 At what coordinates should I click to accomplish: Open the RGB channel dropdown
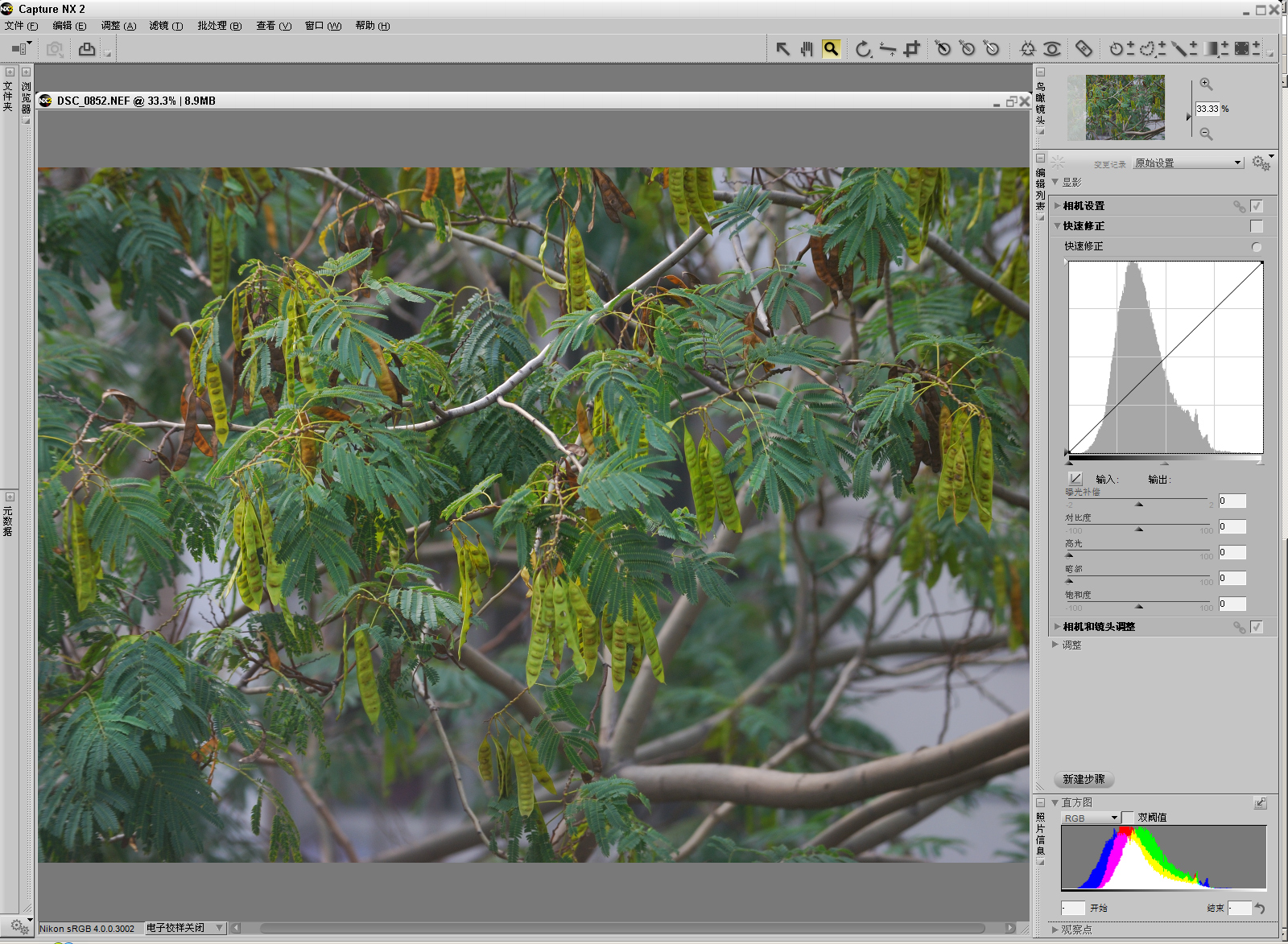tap(1091, 818)
